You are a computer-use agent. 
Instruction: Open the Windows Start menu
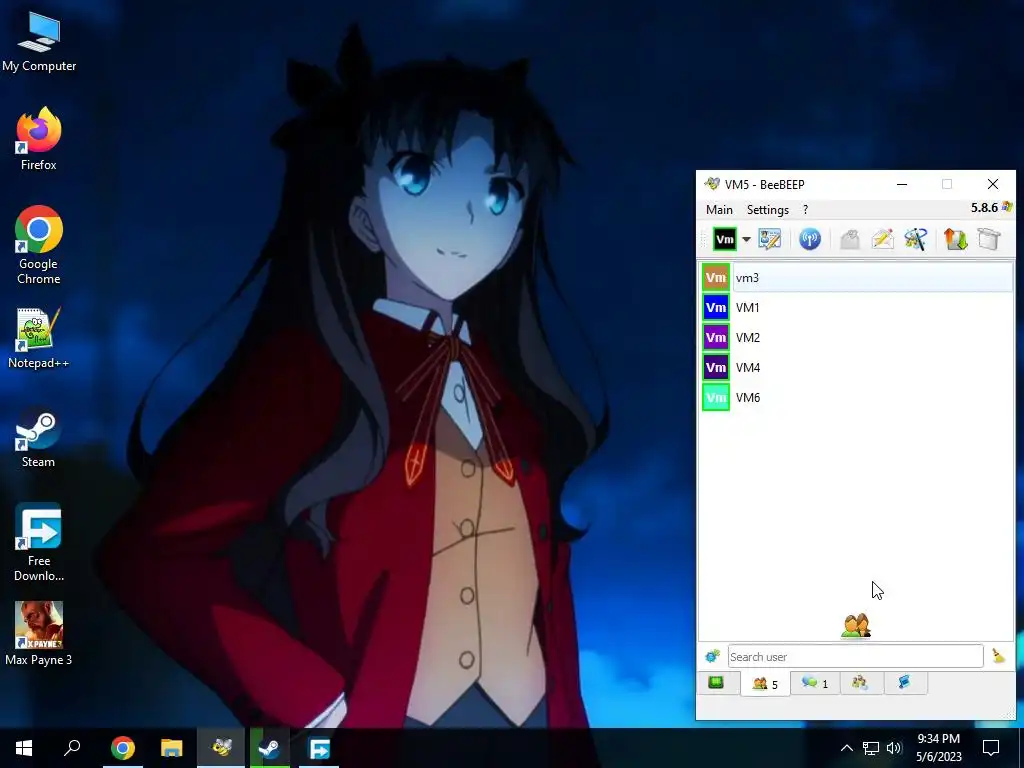[x=24, y=748]
